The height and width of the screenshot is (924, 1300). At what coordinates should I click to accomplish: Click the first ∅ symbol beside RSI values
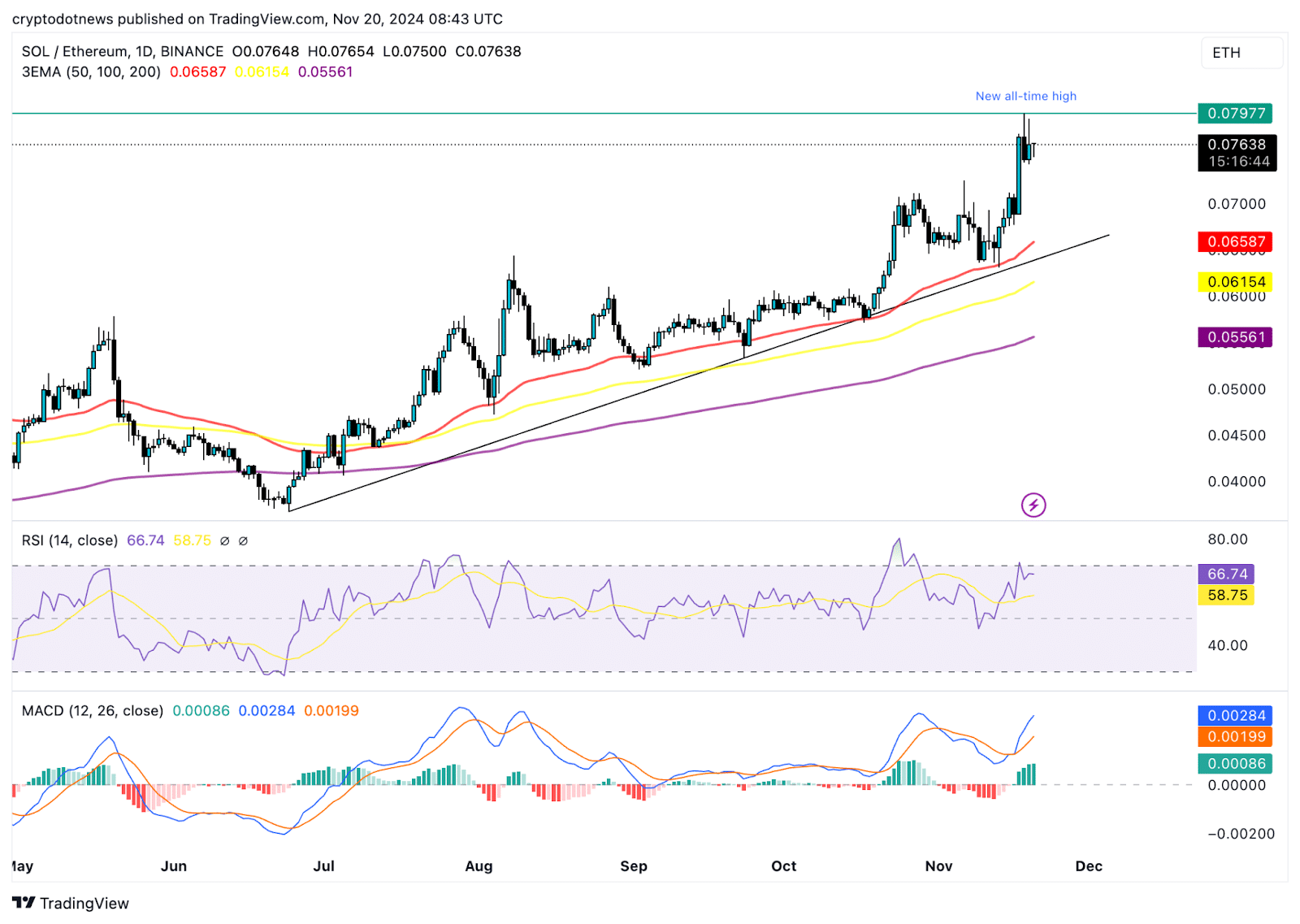tap(224, 540)
